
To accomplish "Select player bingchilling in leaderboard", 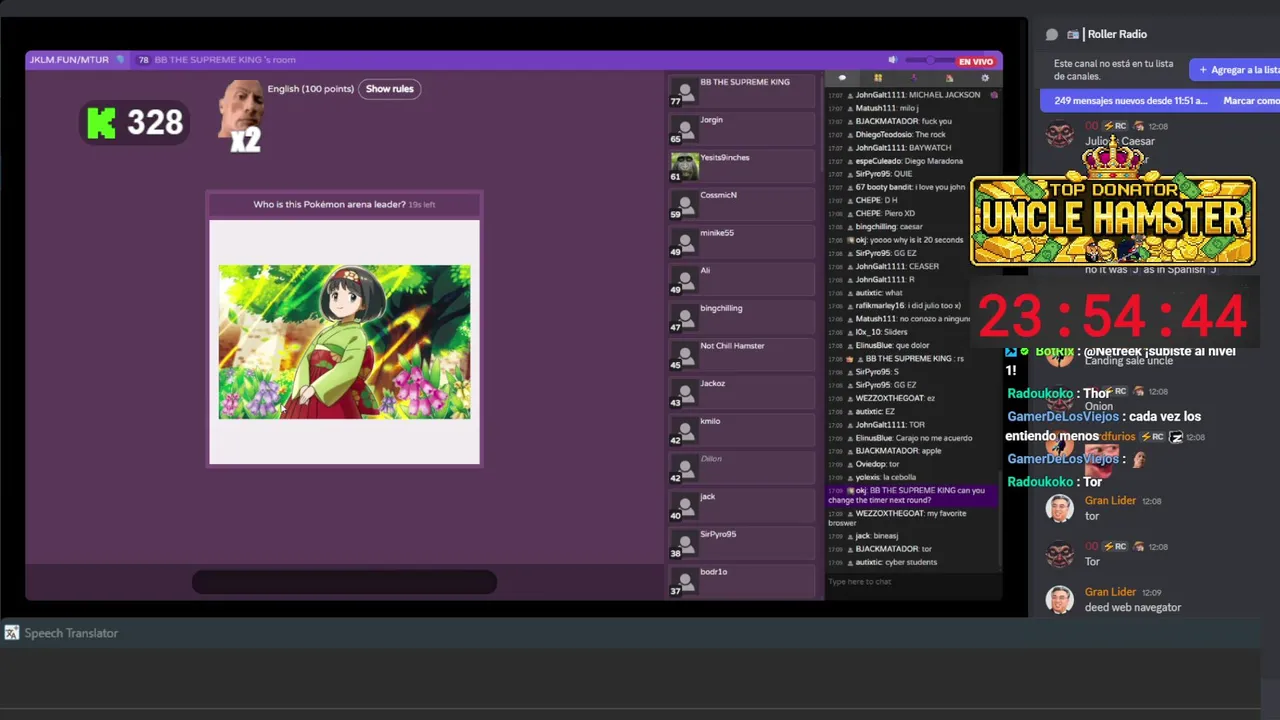I will [744, 318].
